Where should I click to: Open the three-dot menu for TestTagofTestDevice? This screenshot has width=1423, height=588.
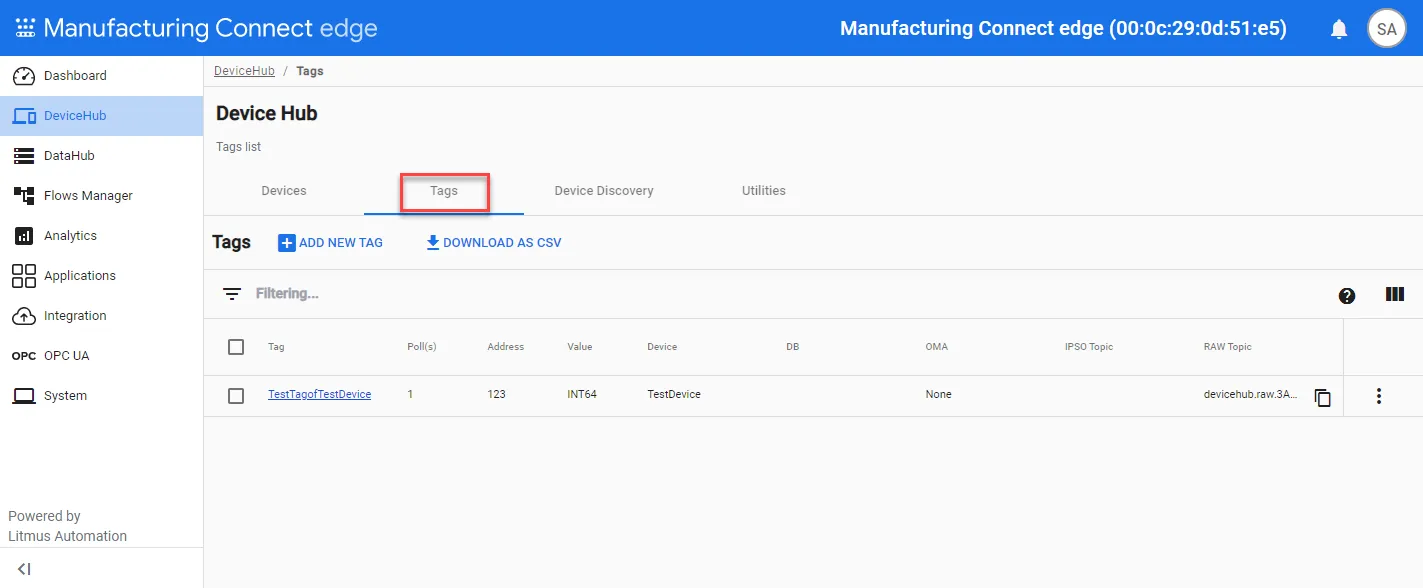(1379, 396)
